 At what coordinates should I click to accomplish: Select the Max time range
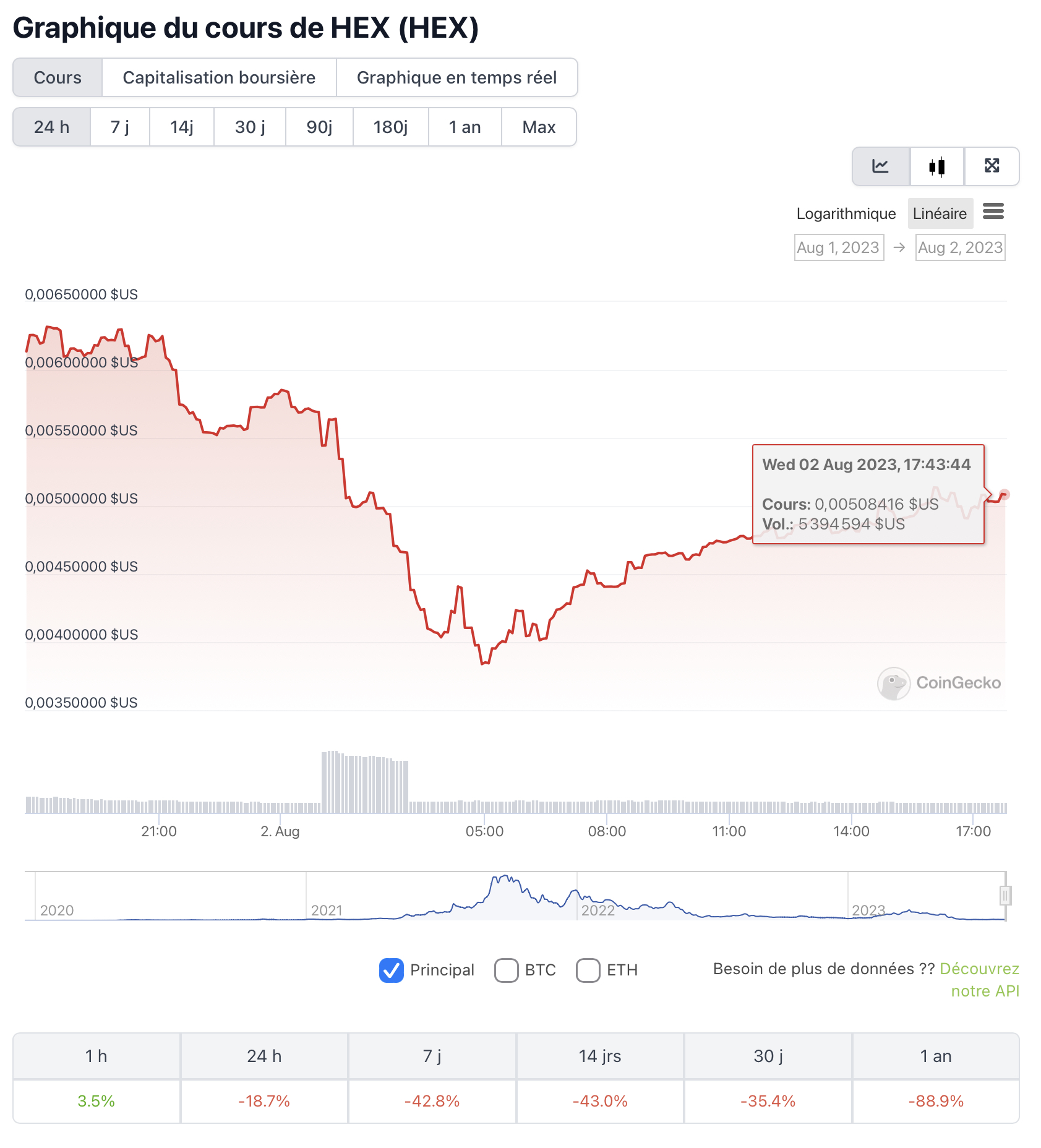coord(539,127)
